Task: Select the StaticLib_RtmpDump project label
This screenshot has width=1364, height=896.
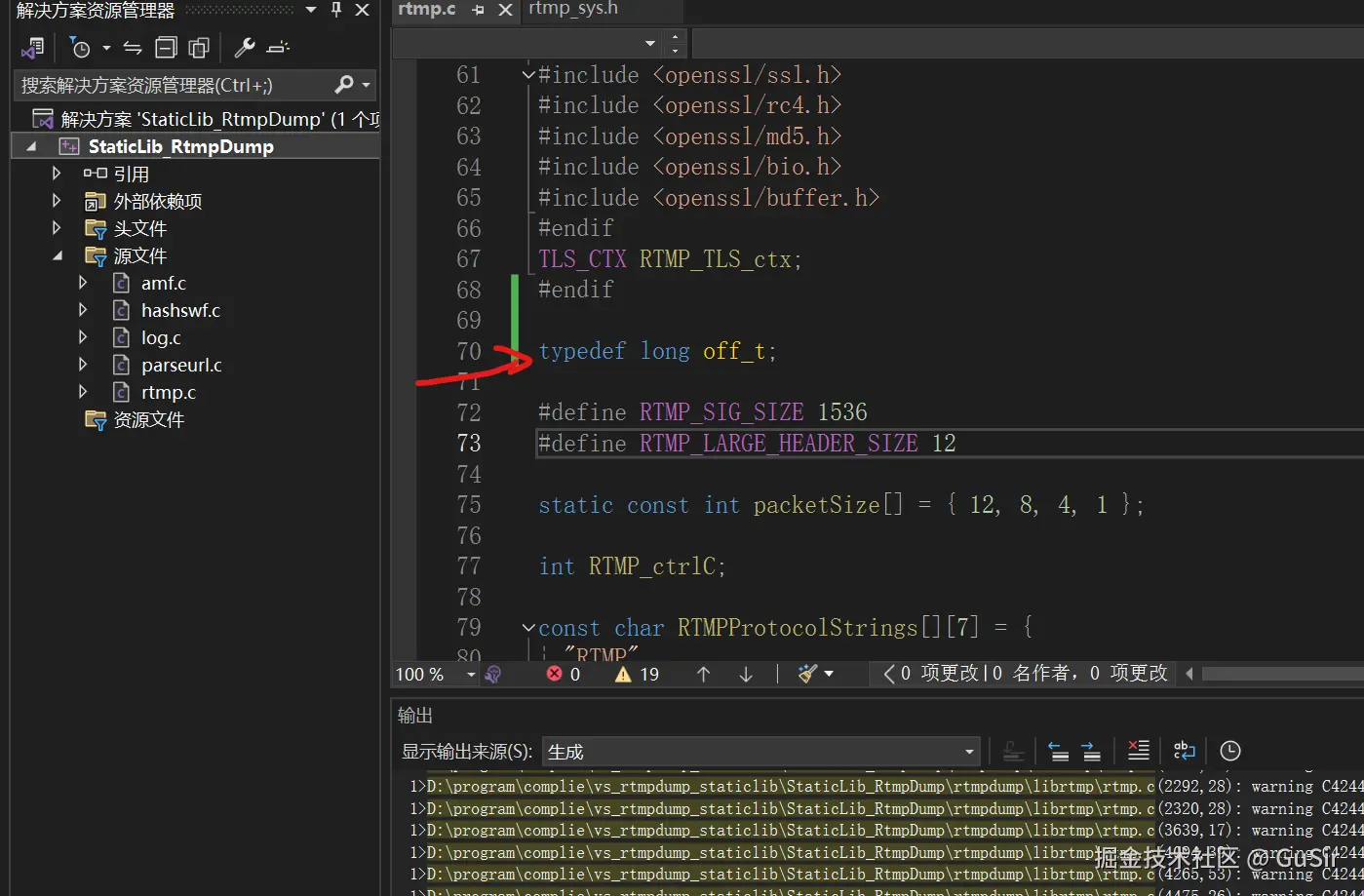Action: [180, 146]
